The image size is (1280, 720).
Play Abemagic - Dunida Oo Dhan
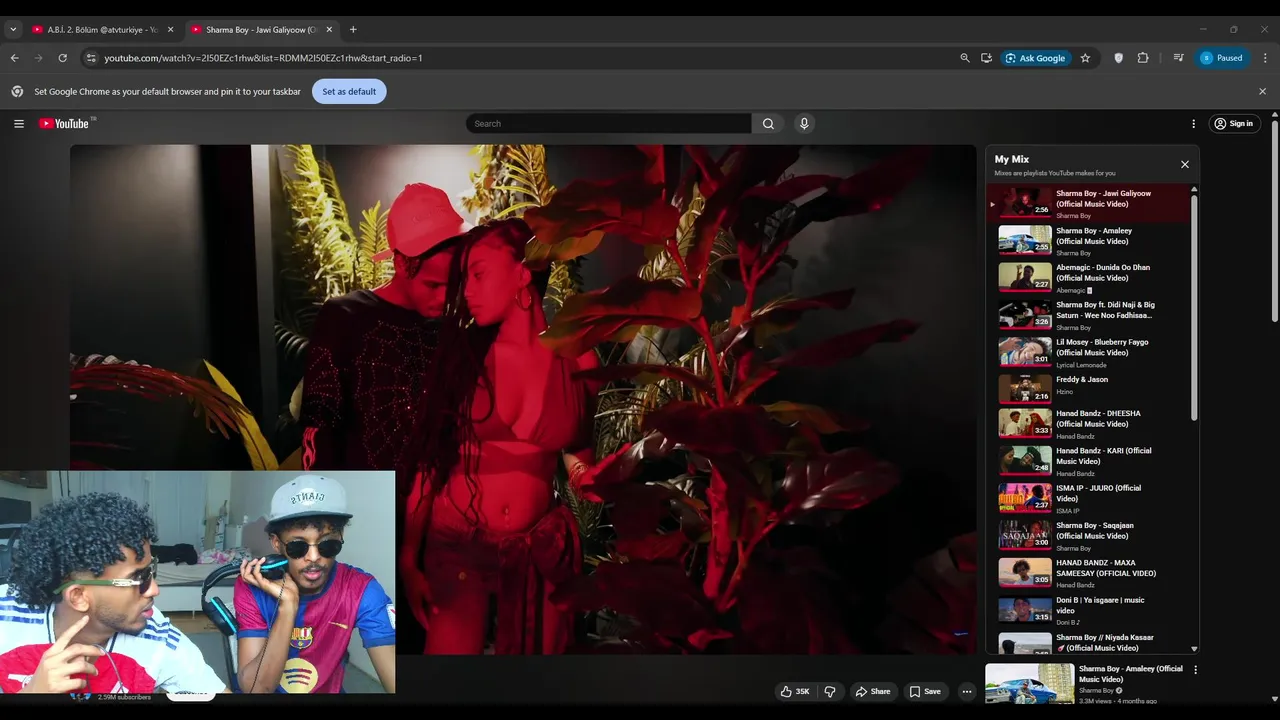point(1089,278)
